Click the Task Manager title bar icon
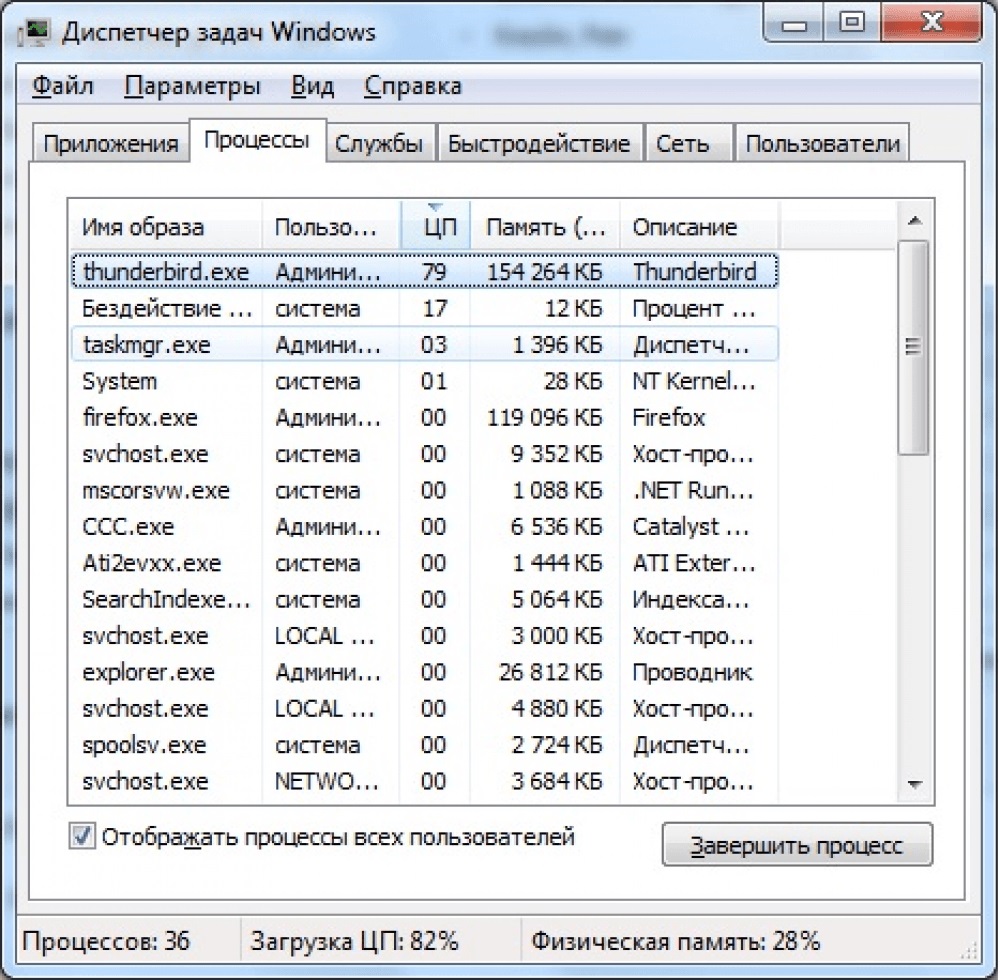The width and height of the screenshot is (1000, 980). click(34, 33)
